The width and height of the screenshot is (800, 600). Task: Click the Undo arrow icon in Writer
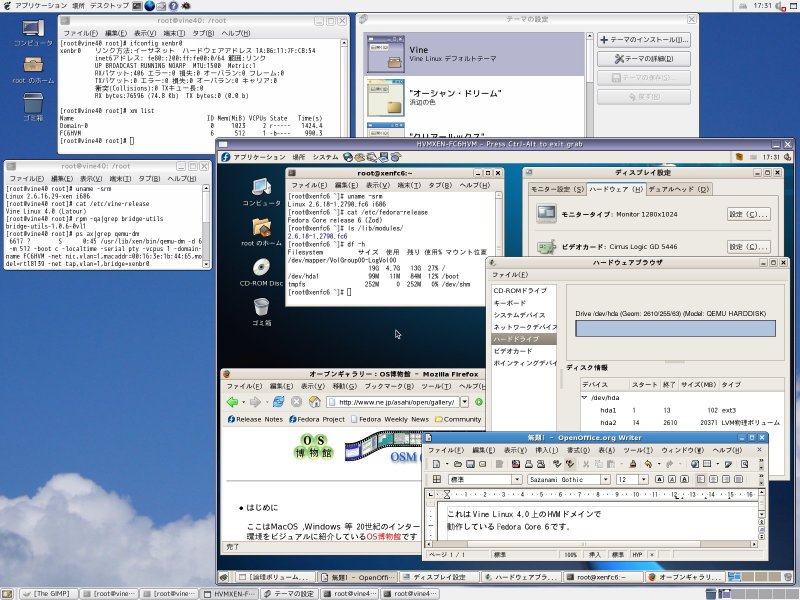(x=648, y=464)
